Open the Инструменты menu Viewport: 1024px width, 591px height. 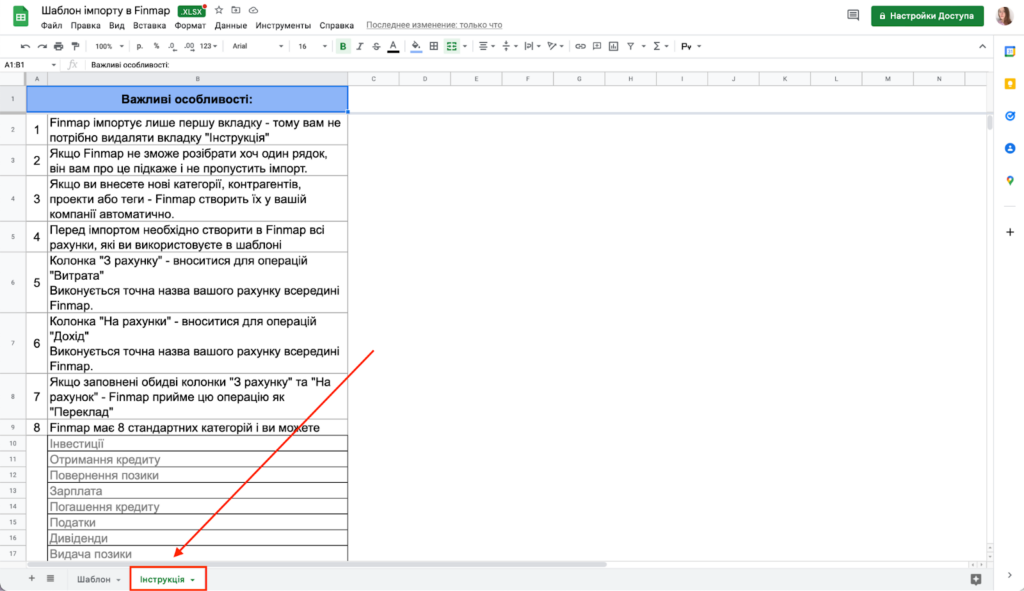pos(283,25)
